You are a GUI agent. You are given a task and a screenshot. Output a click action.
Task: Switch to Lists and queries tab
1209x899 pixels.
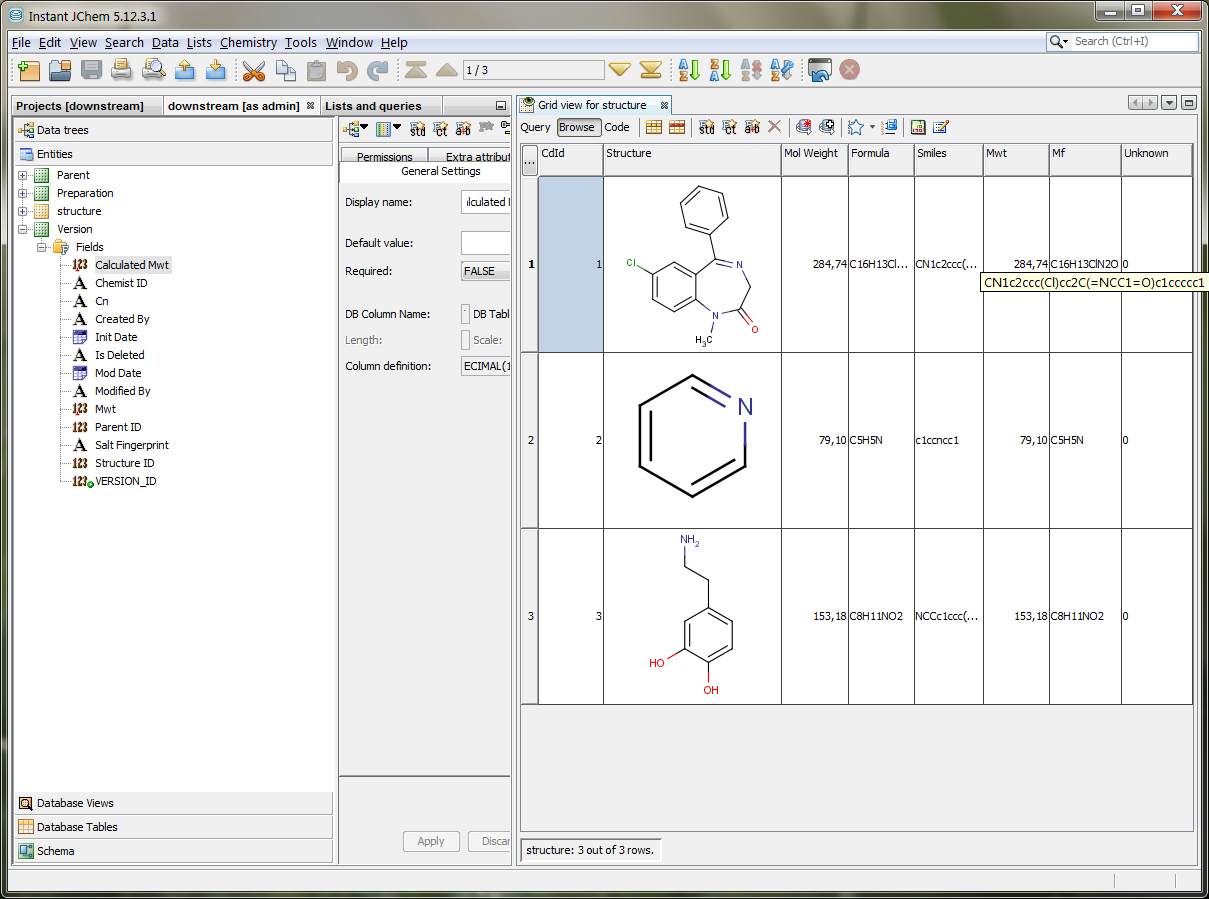pyautogui.click(x=373, y=106)
